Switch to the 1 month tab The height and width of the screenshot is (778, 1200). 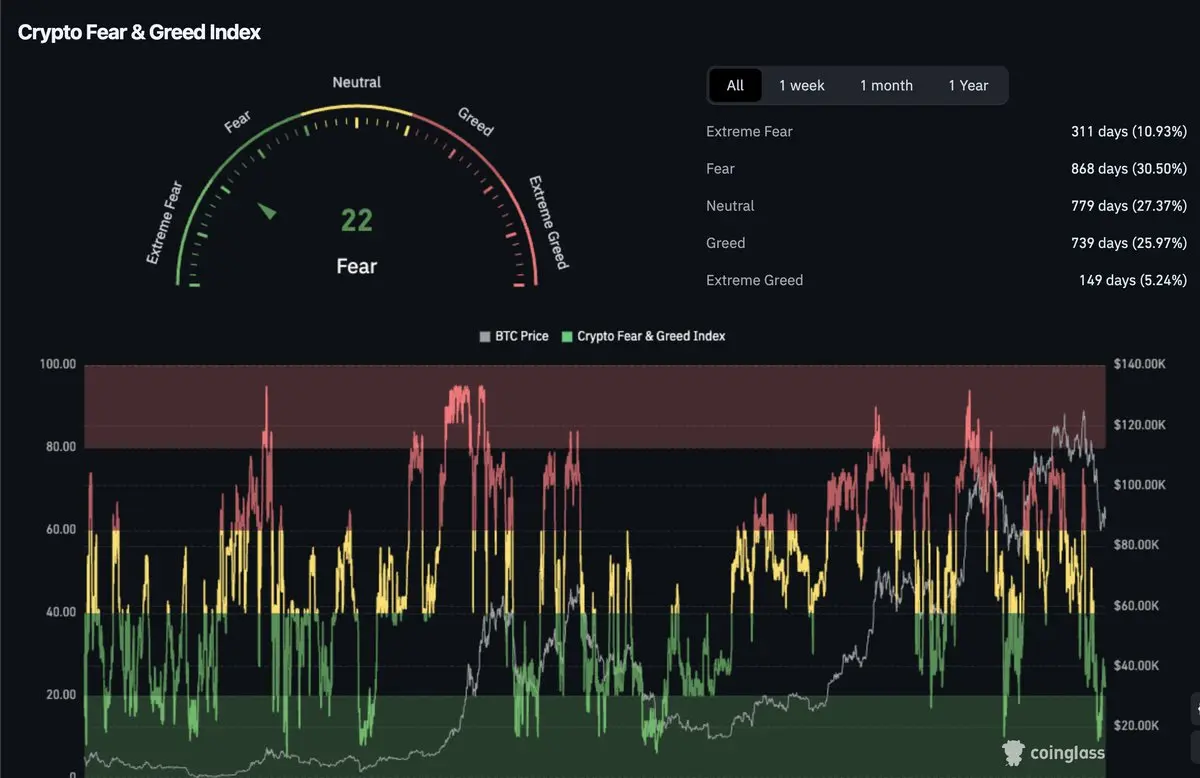click(886, 86)
